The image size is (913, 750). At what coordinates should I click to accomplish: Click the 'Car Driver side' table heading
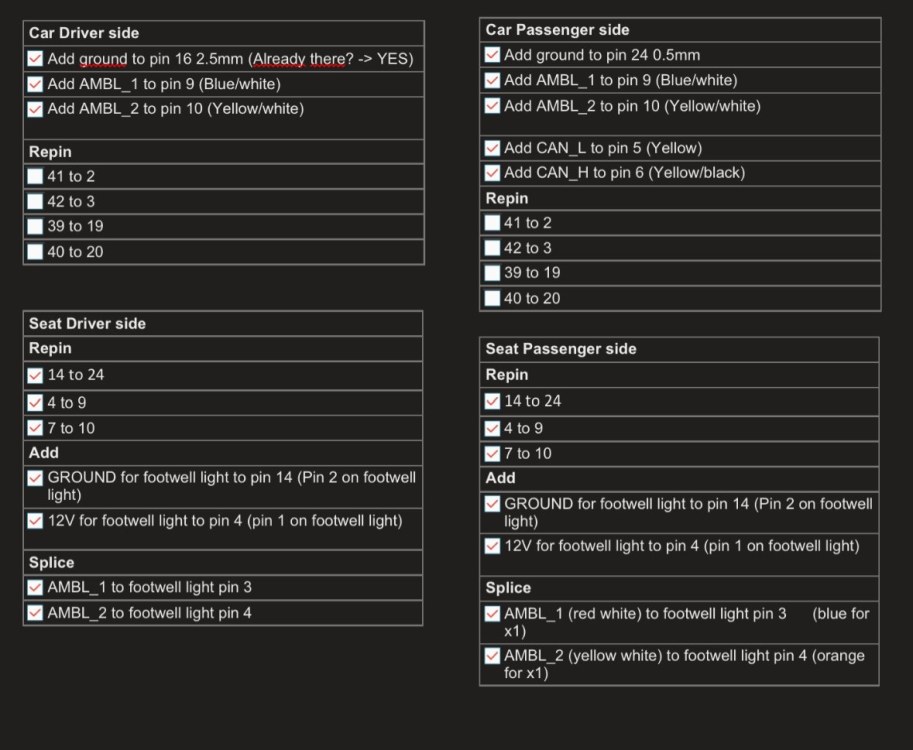click(84, 33)
